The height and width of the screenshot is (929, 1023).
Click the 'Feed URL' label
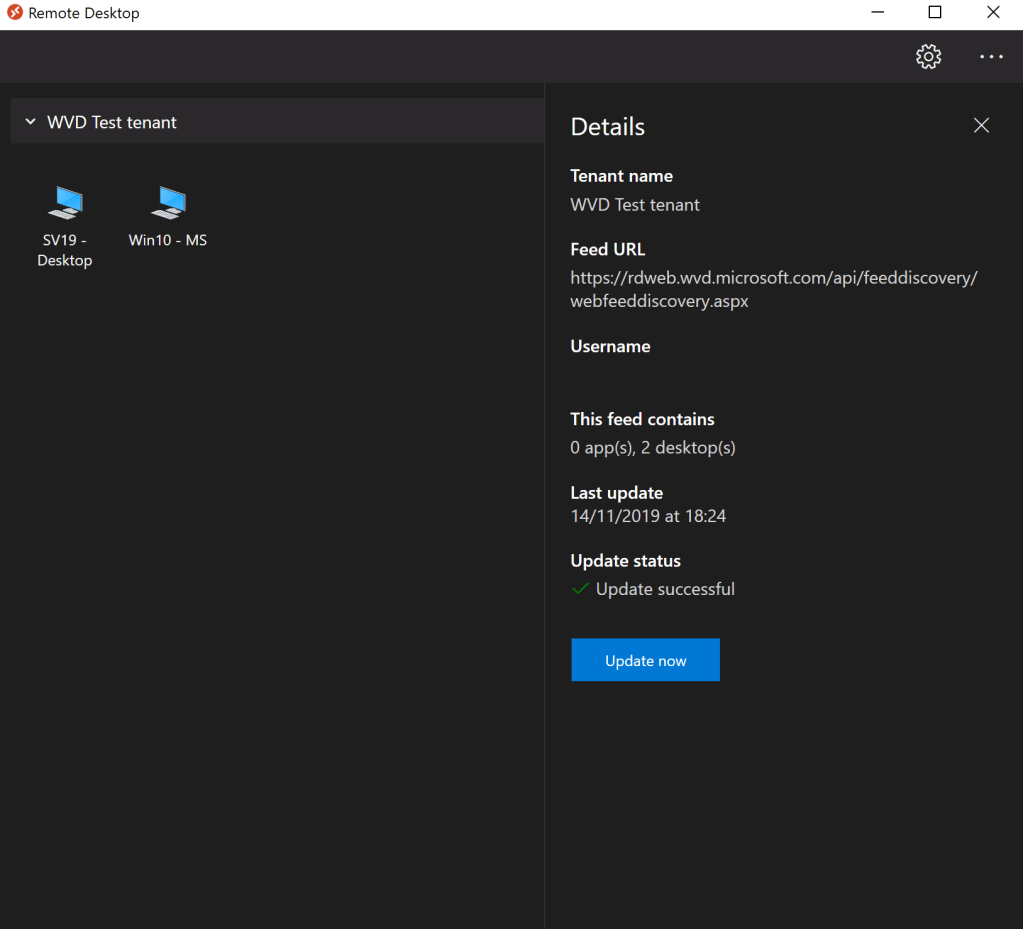pos(607,249)
